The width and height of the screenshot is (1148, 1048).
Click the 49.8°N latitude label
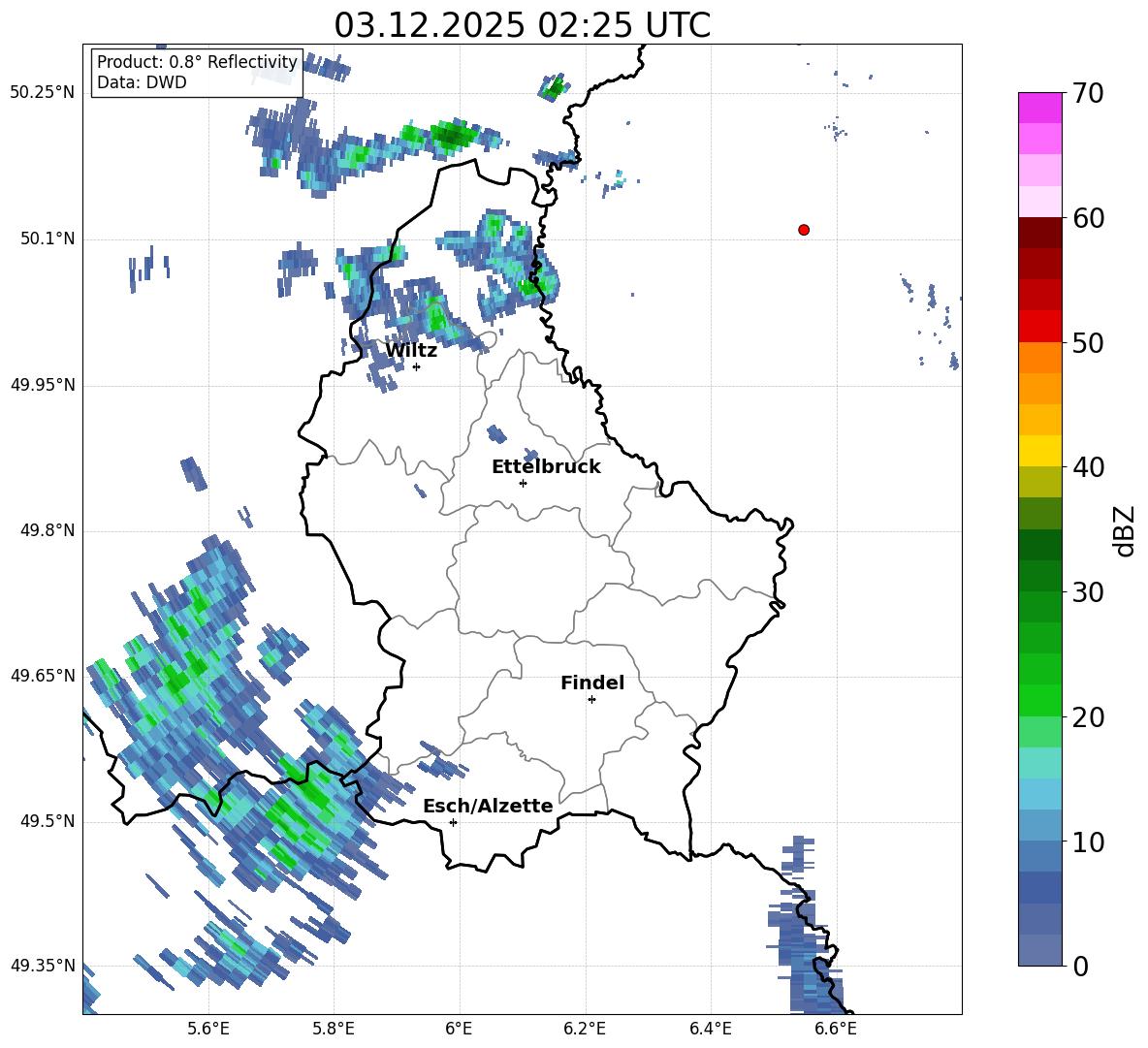tap(48, 530)
